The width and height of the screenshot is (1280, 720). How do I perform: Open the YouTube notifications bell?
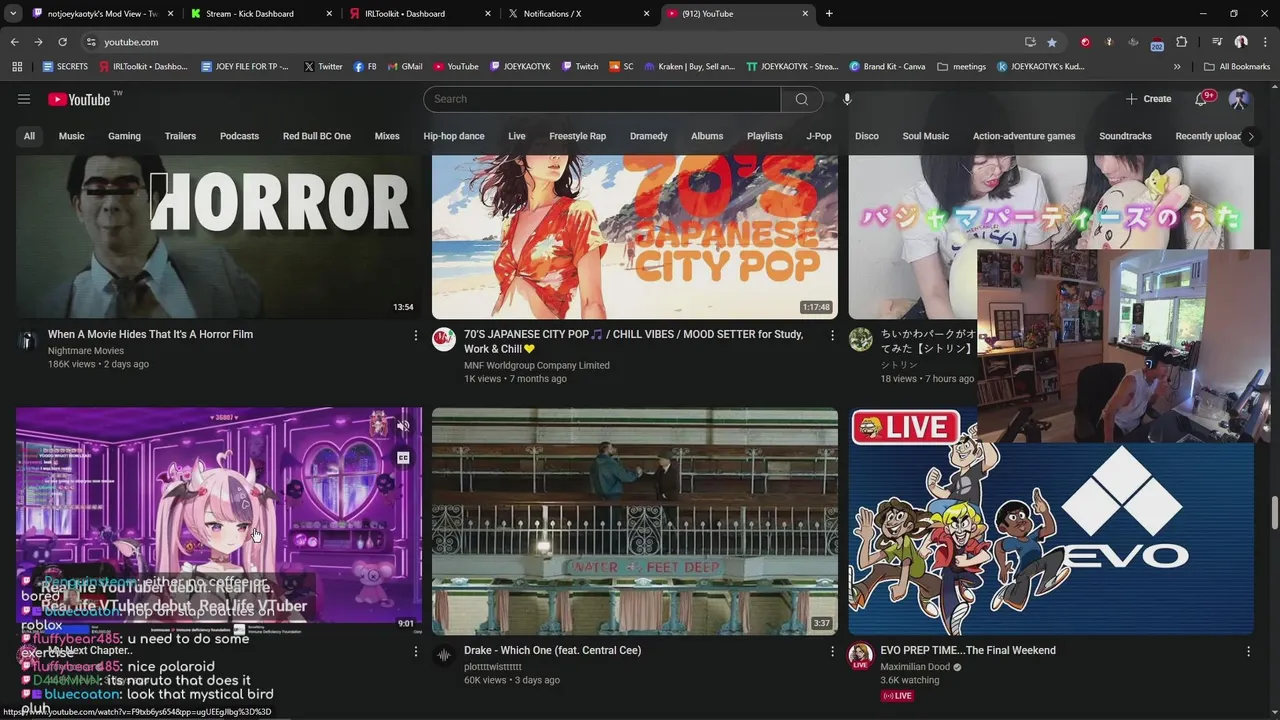pyautogui.click(x=1201, y=99)
